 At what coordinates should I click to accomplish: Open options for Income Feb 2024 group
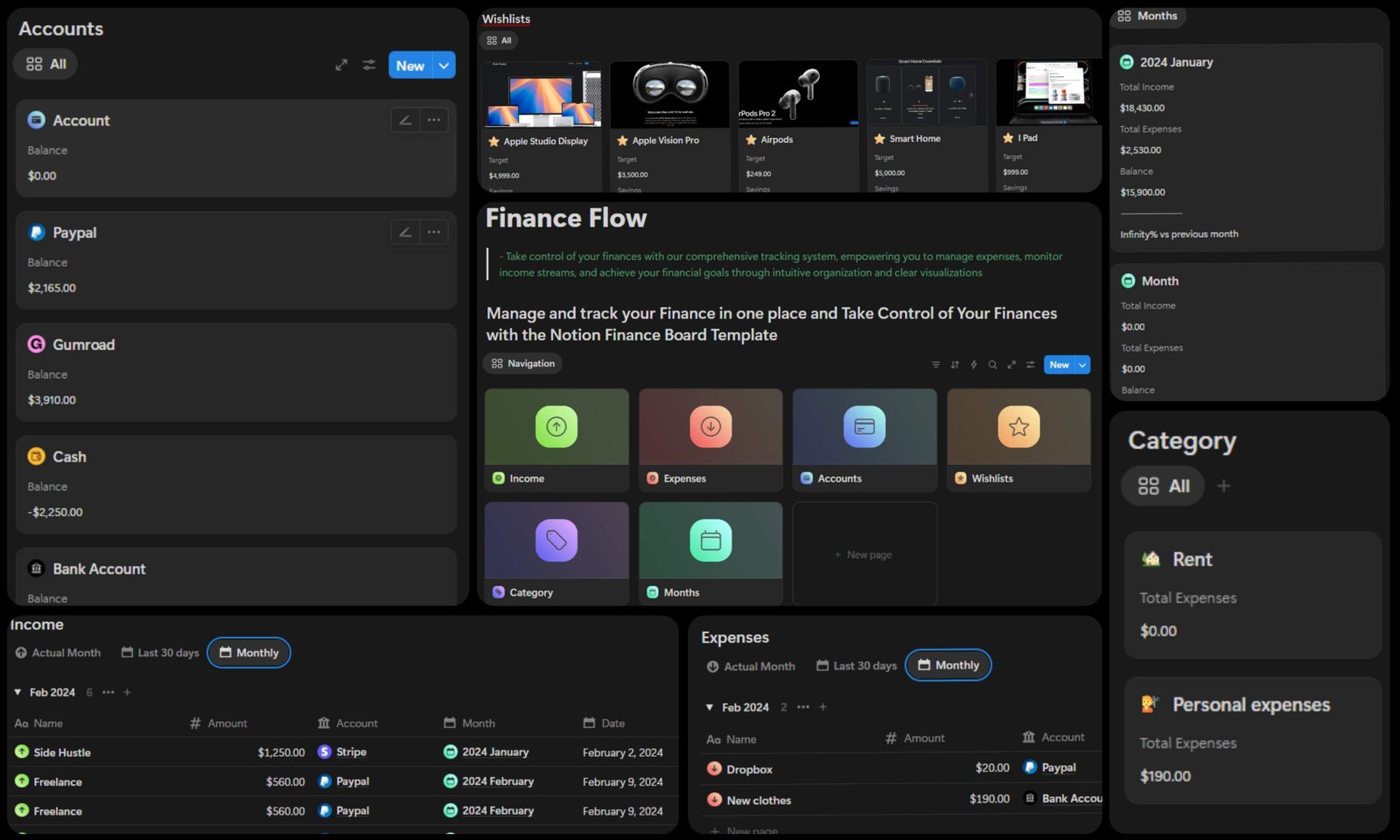[108, 692]
